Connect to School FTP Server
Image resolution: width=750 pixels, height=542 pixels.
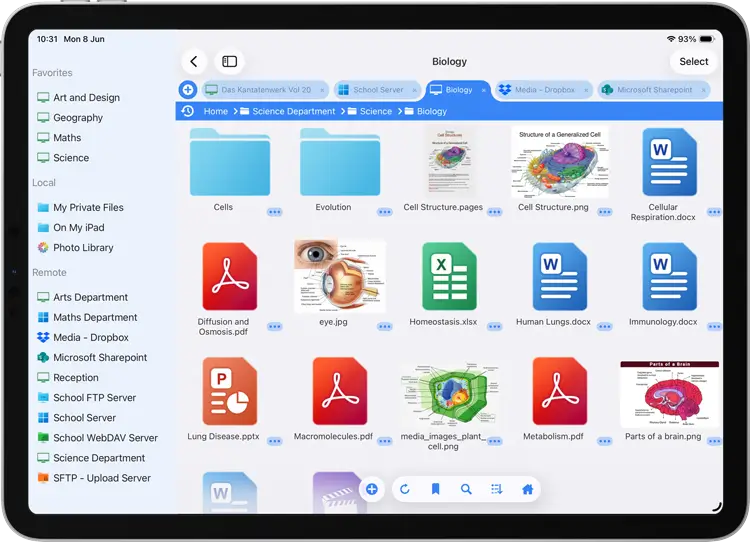(87, 398)
